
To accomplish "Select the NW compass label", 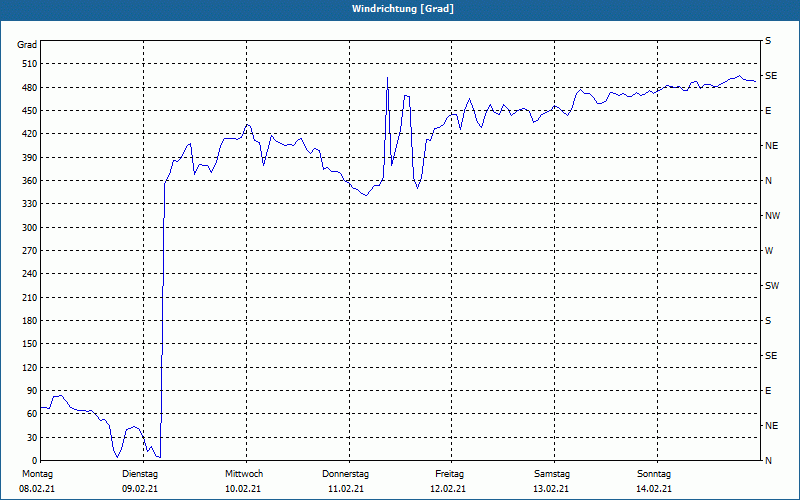I will [772, 216].
